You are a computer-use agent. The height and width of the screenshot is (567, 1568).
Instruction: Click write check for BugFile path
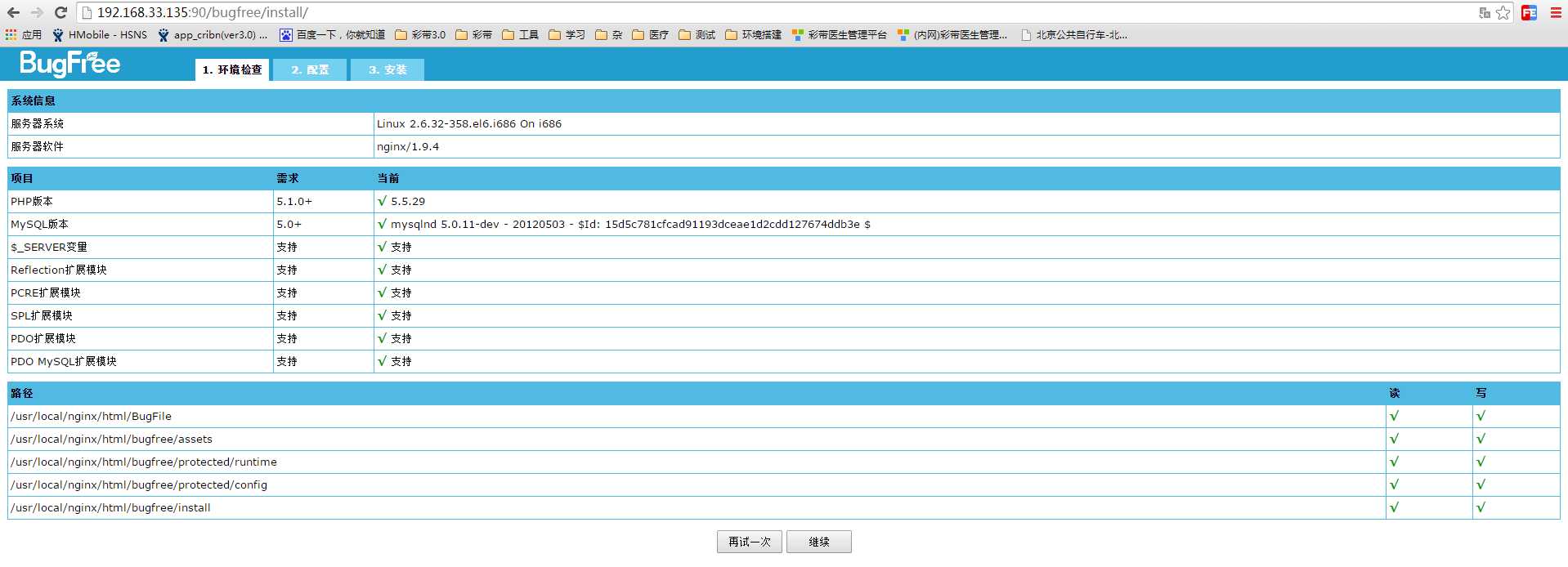click(x=1481, y=416)
